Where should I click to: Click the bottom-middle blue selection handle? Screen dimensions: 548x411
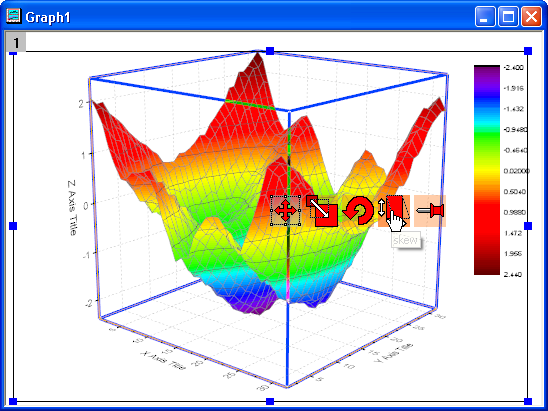coord(270,401)
